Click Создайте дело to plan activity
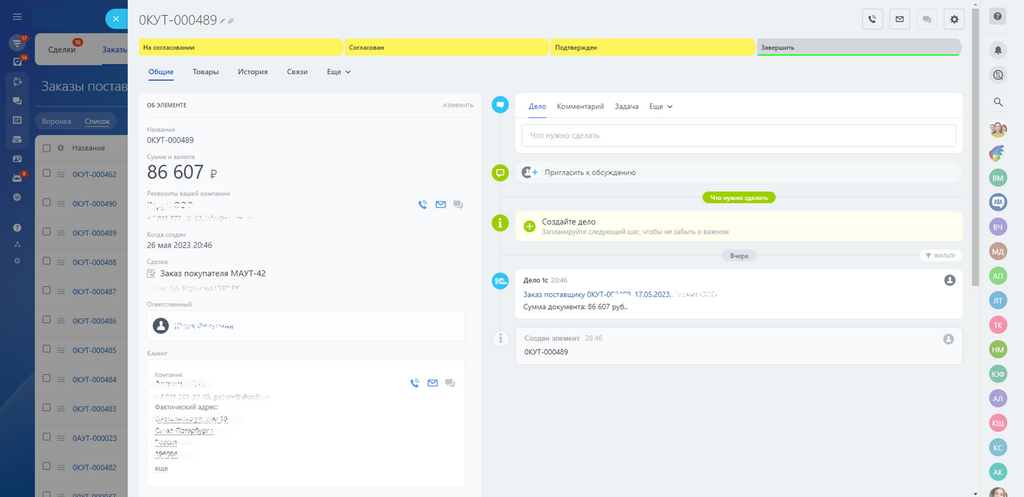 [x=569, y=221]
